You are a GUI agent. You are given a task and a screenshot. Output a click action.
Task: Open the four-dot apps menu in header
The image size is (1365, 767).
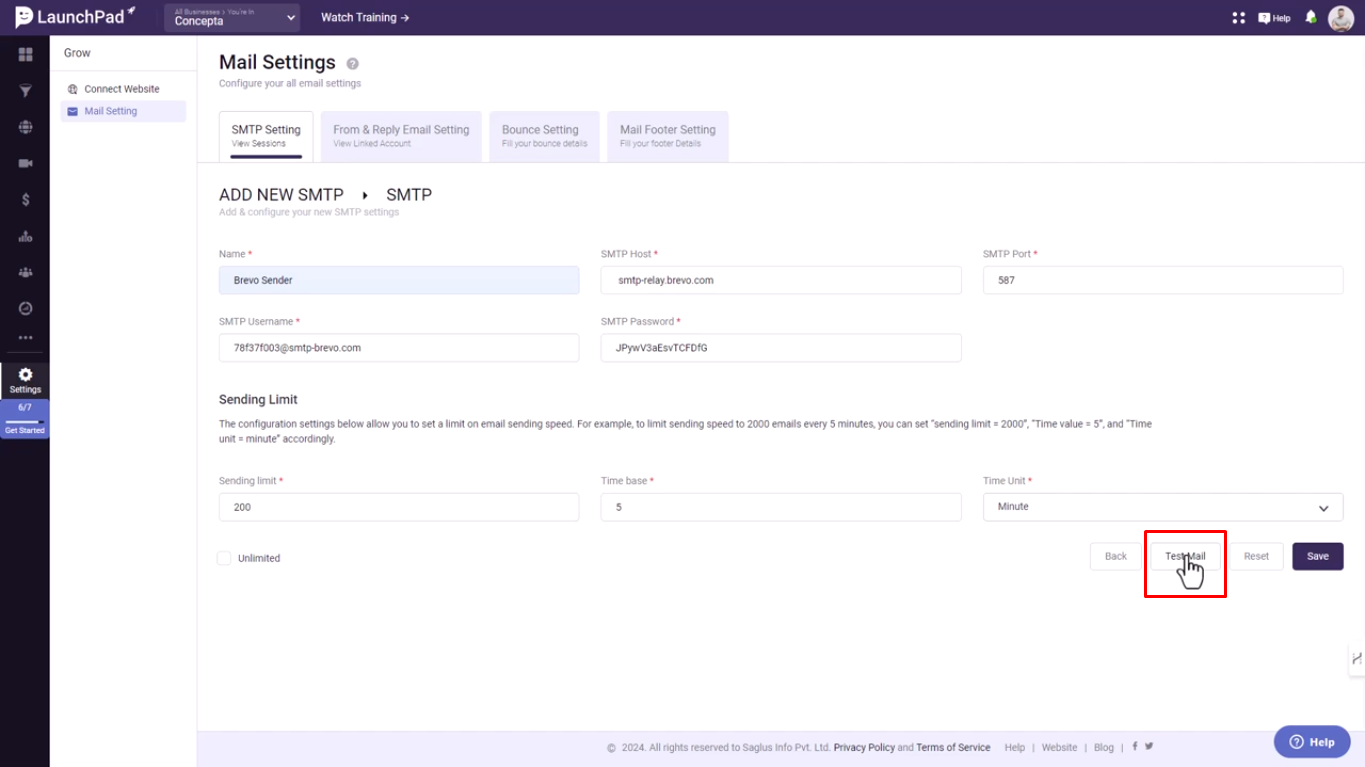click(1239, 18)
